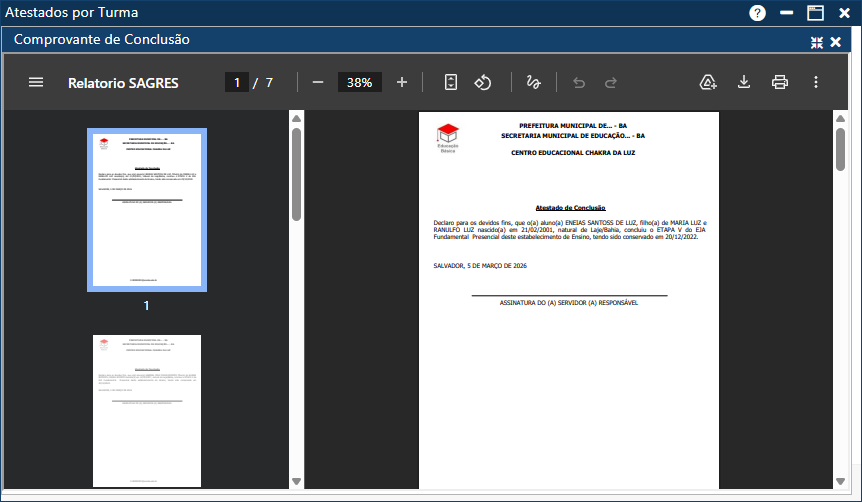This screenshot has height=502, width=862.
Task: Click the 38% zoom level field
Action: (359, 82)
